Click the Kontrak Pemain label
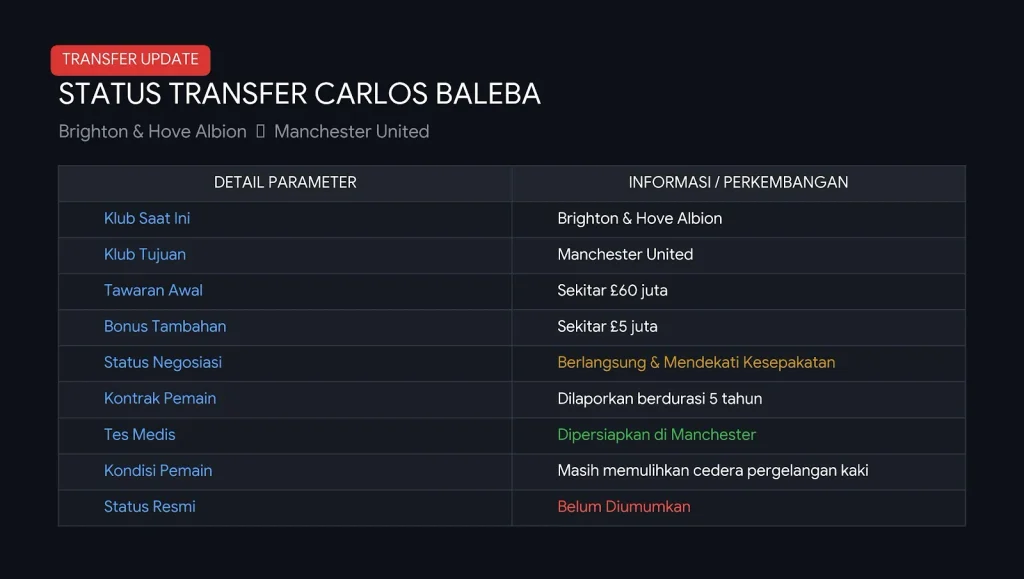The height and width of the screenshot is (579, 1024). click(160, 398)
